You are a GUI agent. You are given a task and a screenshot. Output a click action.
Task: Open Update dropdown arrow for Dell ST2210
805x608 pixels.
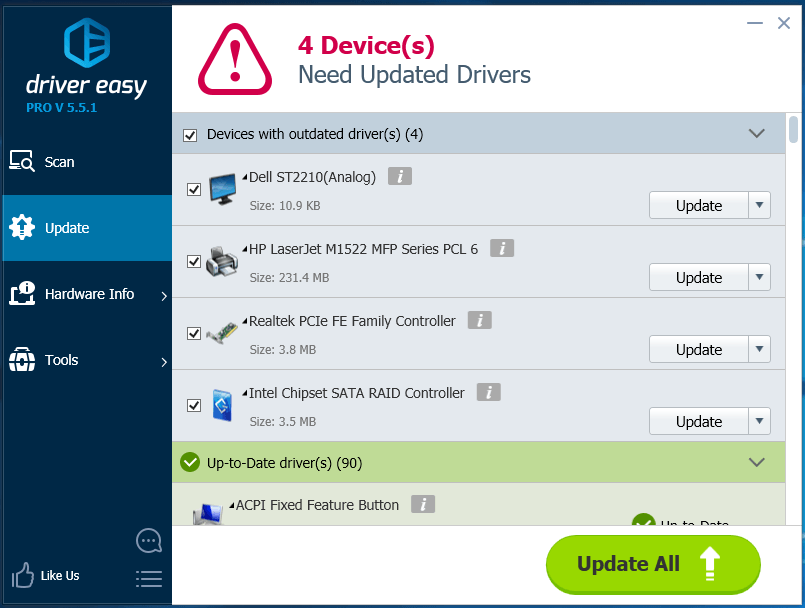click(x=759, y=205)
